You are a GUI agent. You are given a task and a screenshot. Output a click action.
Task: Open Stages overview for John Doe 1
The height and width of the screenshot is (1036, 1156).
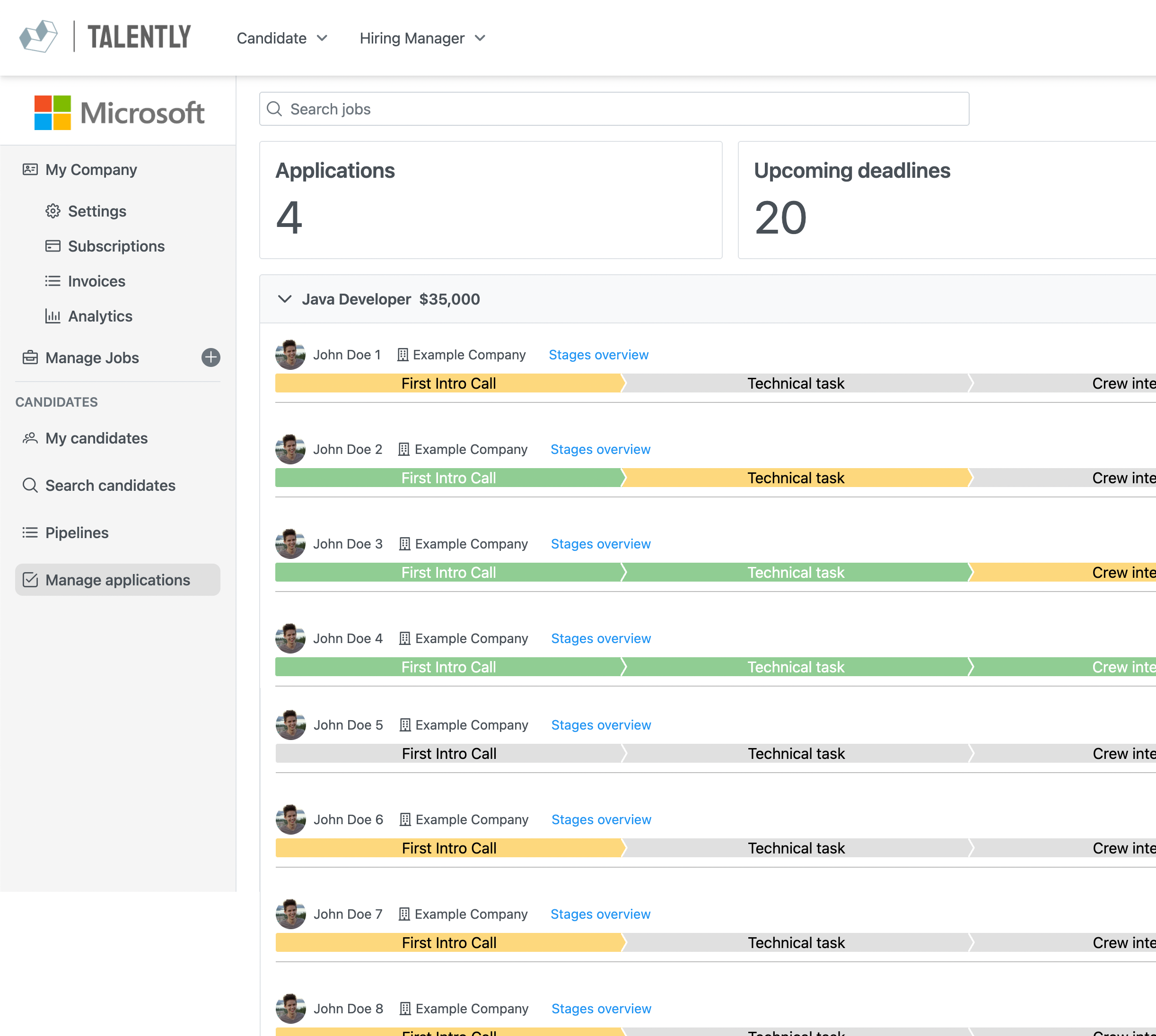click(x=598, y=355)
